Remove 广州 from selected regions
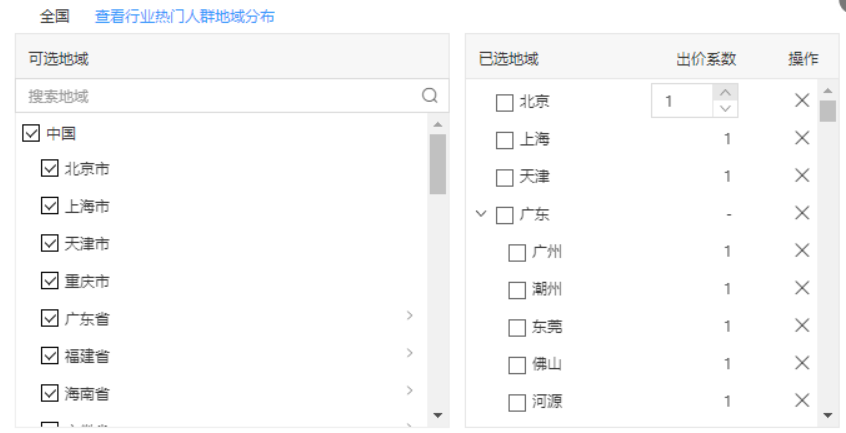846x433 pixels. tap(802, 251)
